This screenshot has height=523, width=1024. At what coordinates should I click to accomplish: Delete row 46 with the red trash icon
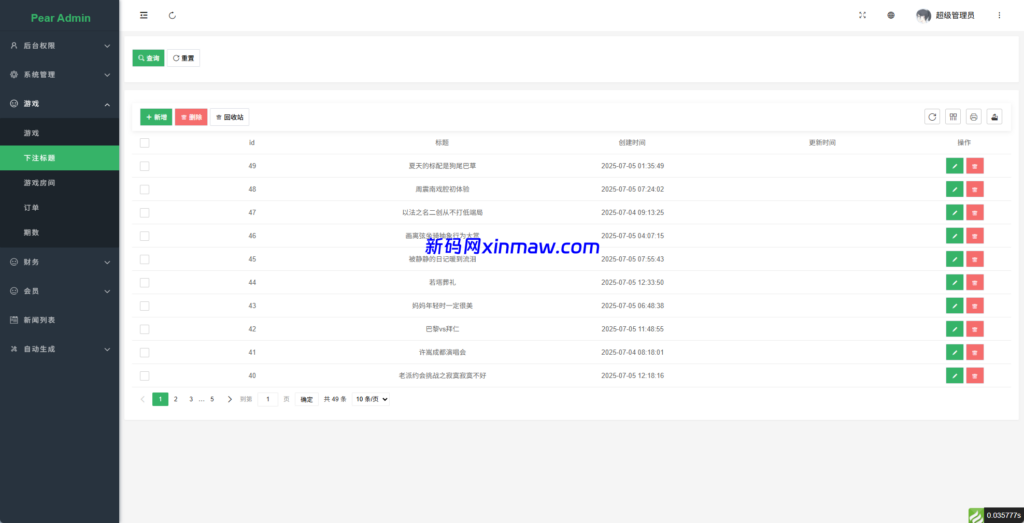click(975, 236)
